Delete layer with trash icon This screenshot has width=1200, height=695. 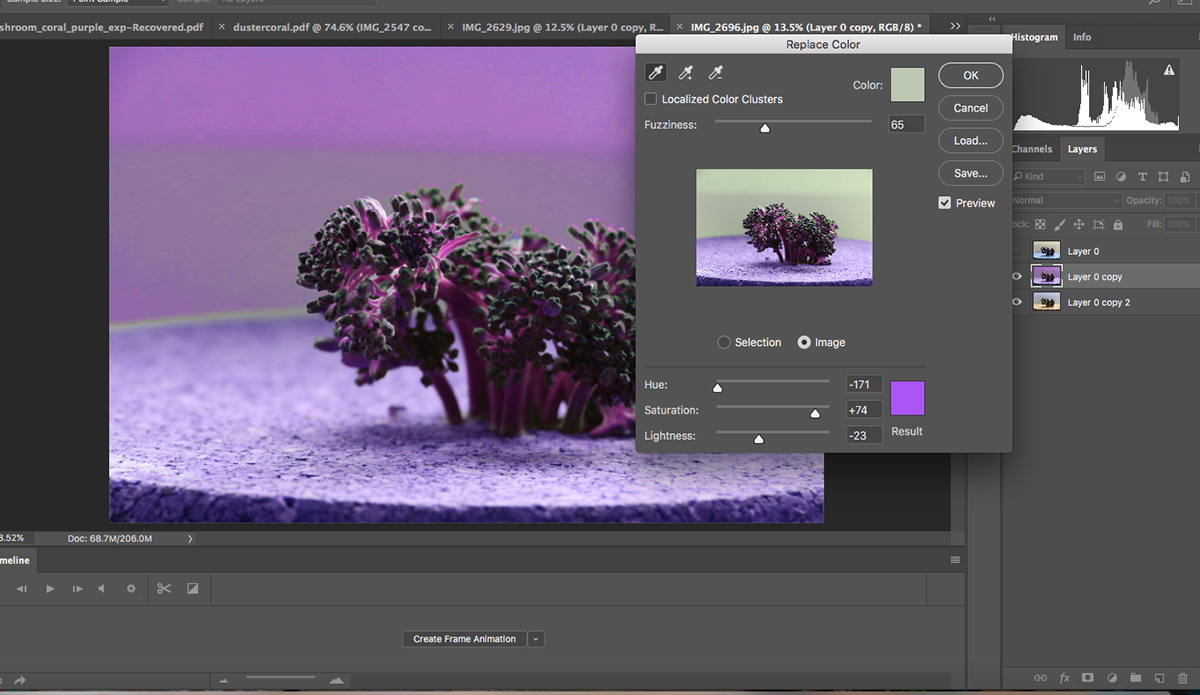coord(1182,678)
